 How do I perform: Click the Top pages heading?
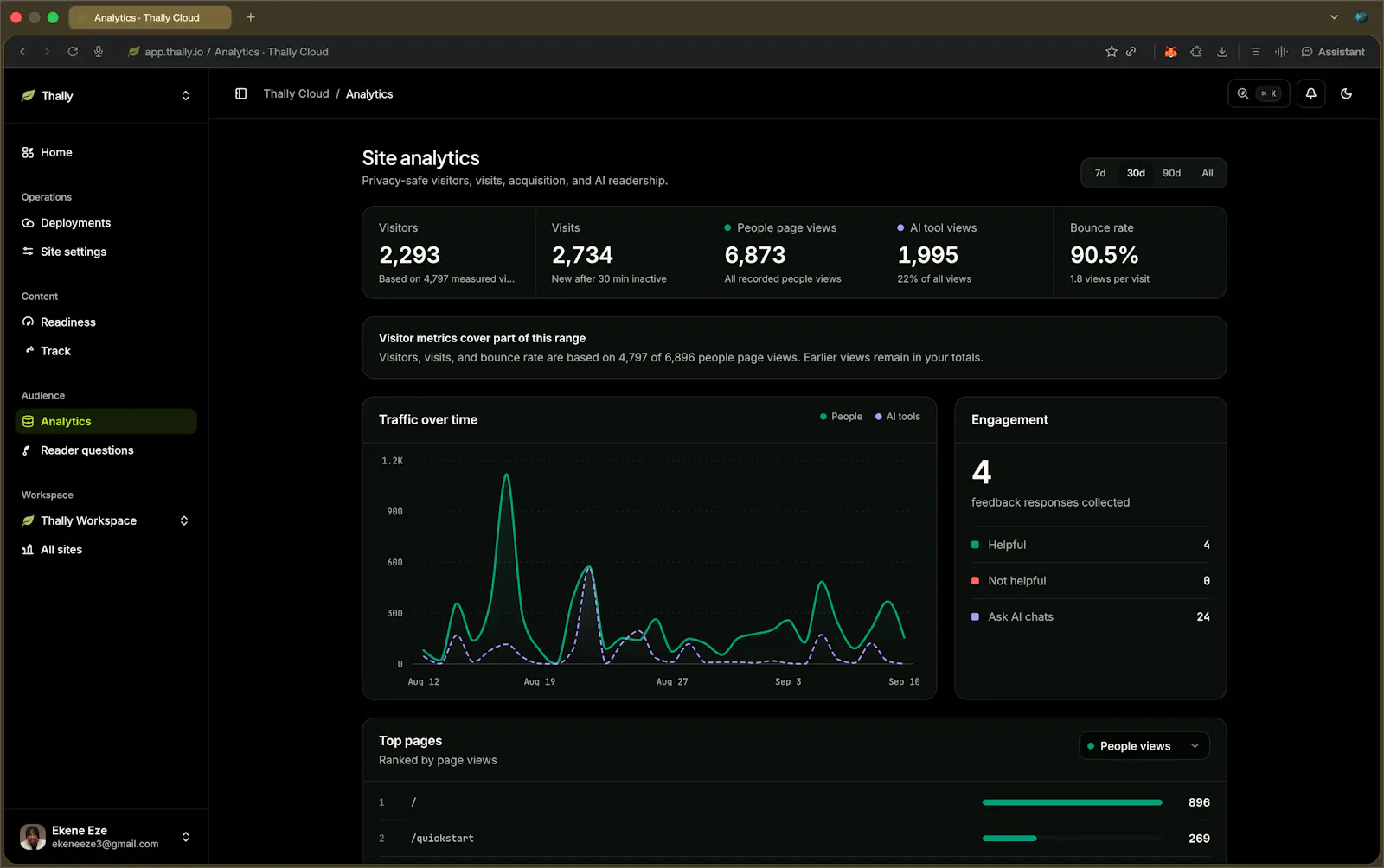pos(410,741)
